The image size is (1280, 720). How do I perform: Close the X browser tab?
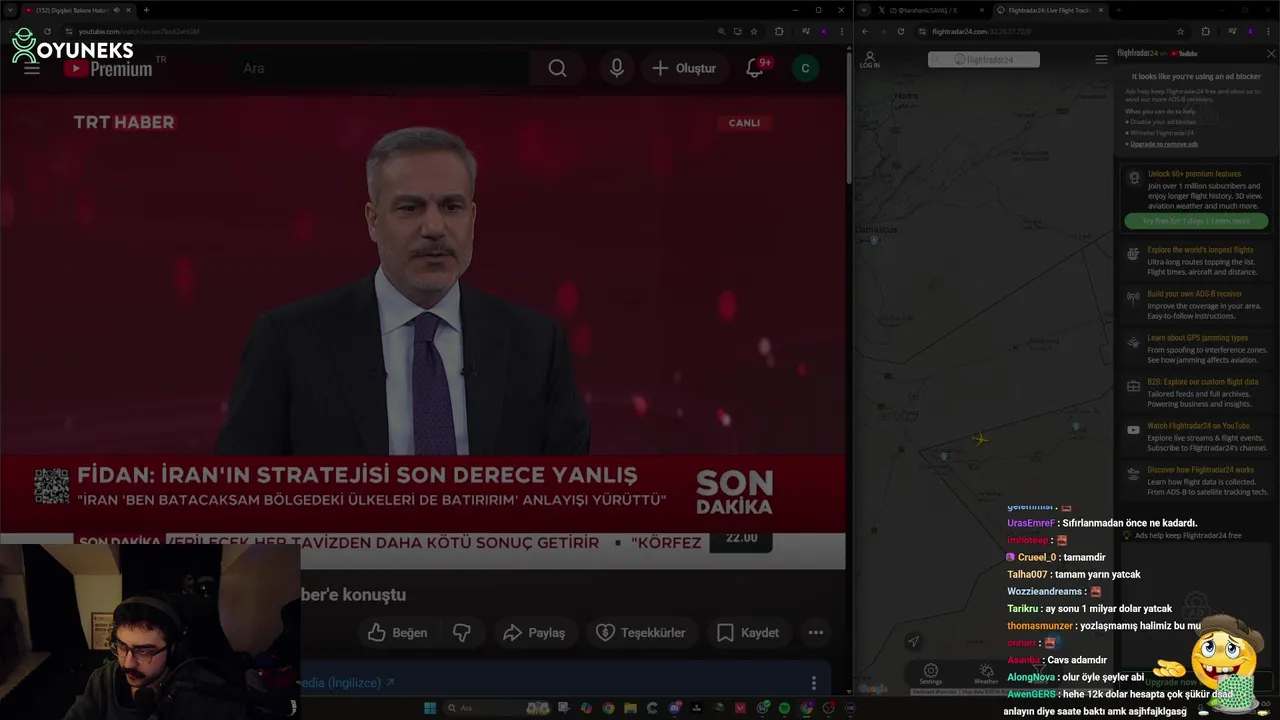pyautogui.click(x=982, y=10)
